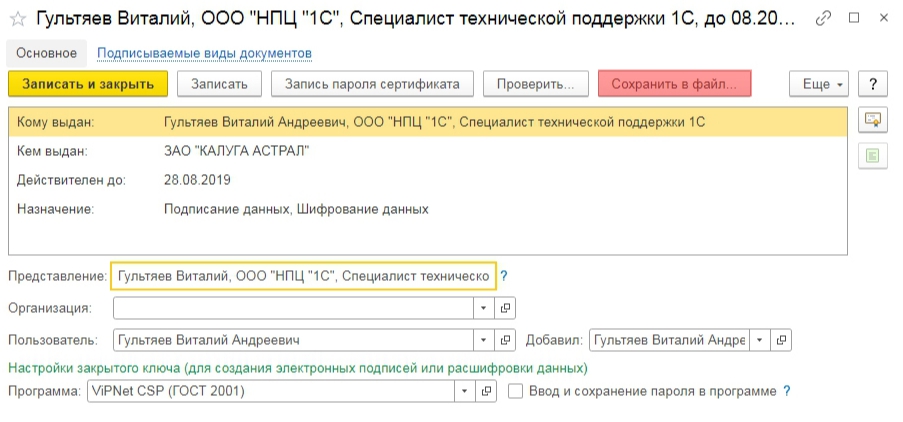The image size is (903, 422).
Task: Expand the Добавил dropdown list
Action: [760, 340]
